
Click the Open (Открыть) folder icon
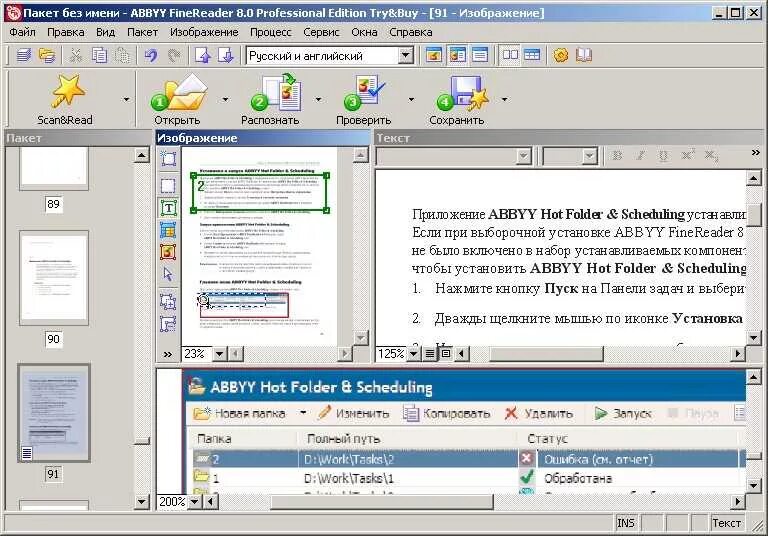[179, 93]
